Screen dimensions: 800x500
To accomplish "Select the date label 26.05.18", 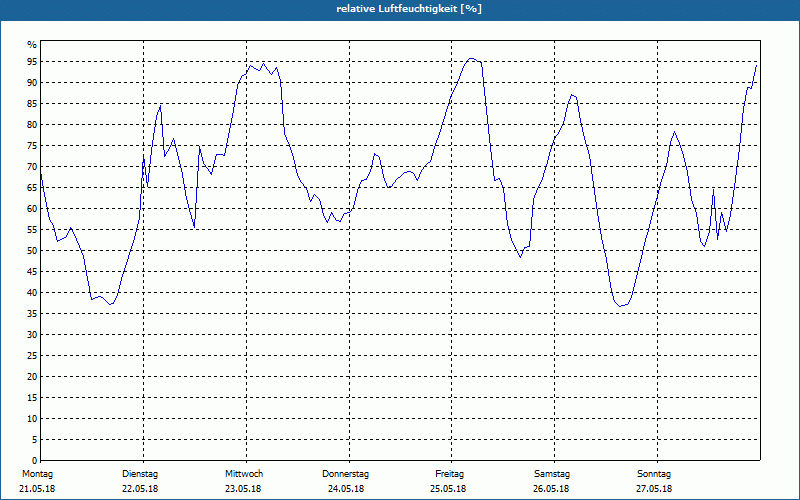I will 551,489.
